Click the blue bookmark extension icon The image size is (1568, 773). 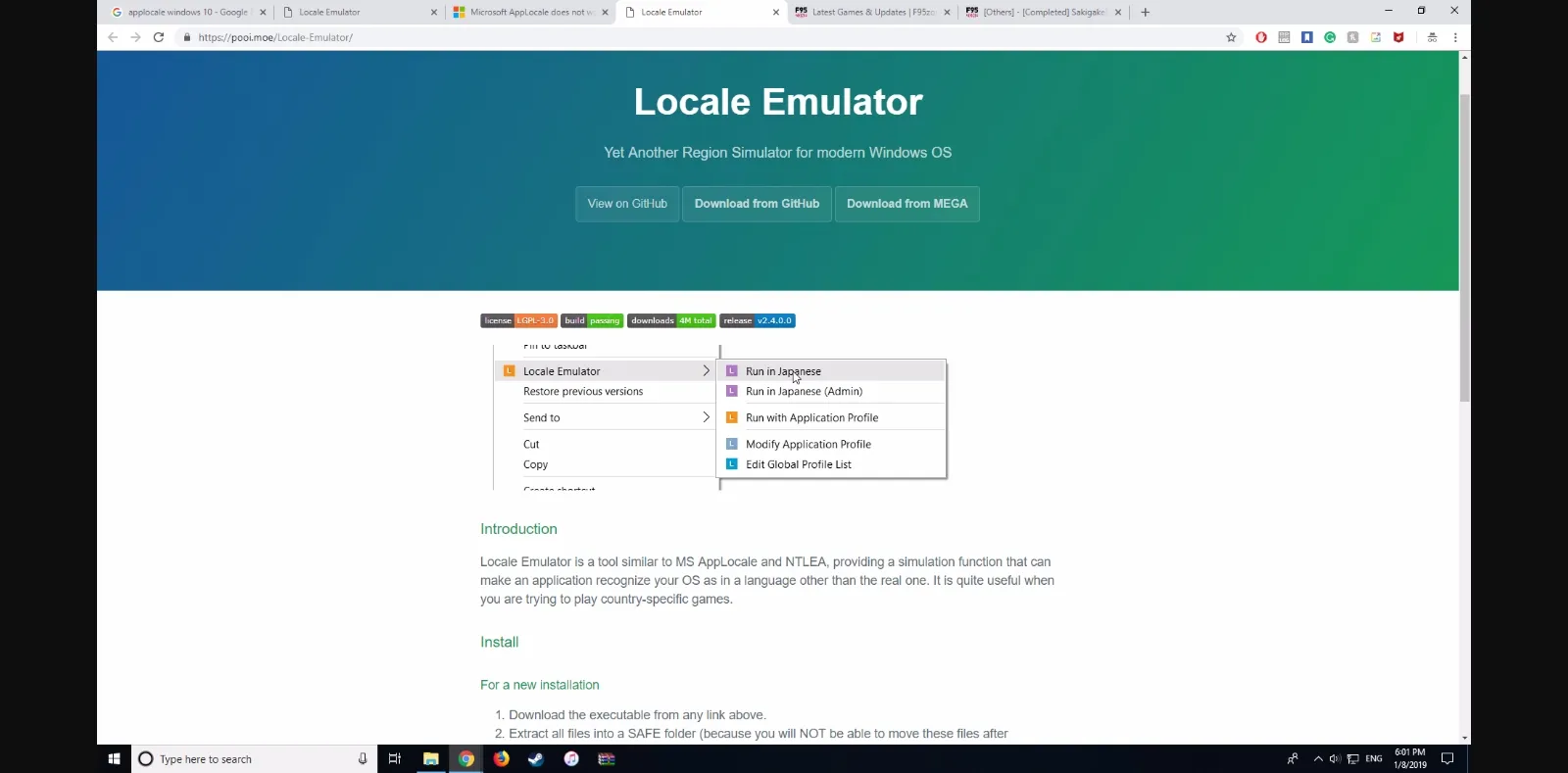(x=1307, y=37)
